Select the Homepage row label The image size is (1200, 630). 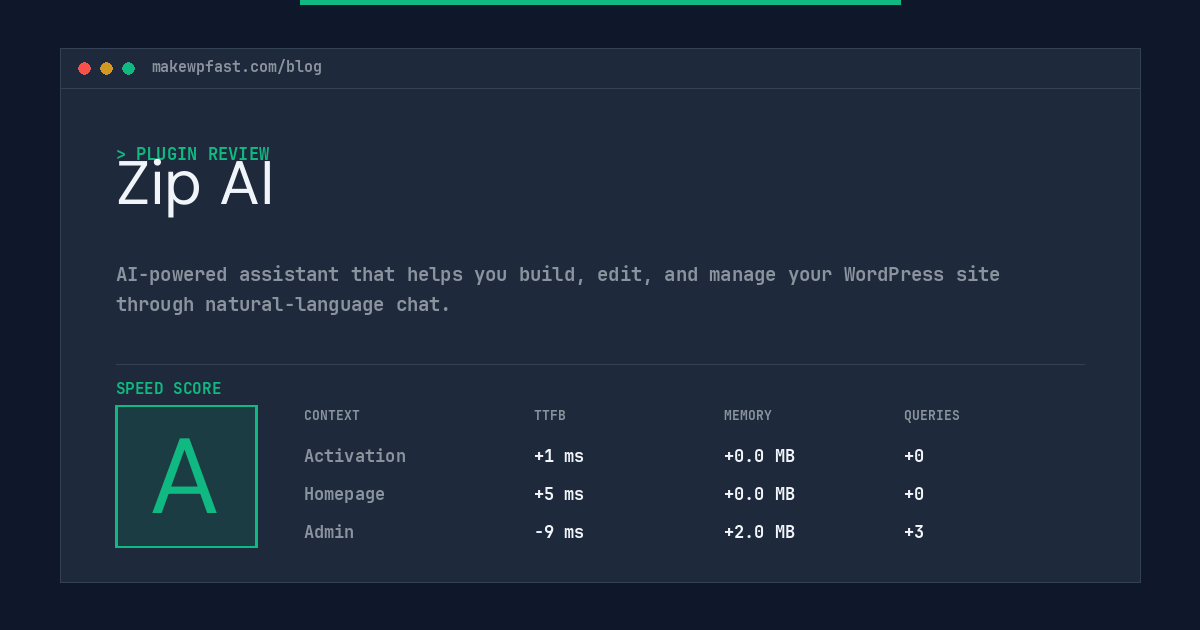(x=344, y=494)
